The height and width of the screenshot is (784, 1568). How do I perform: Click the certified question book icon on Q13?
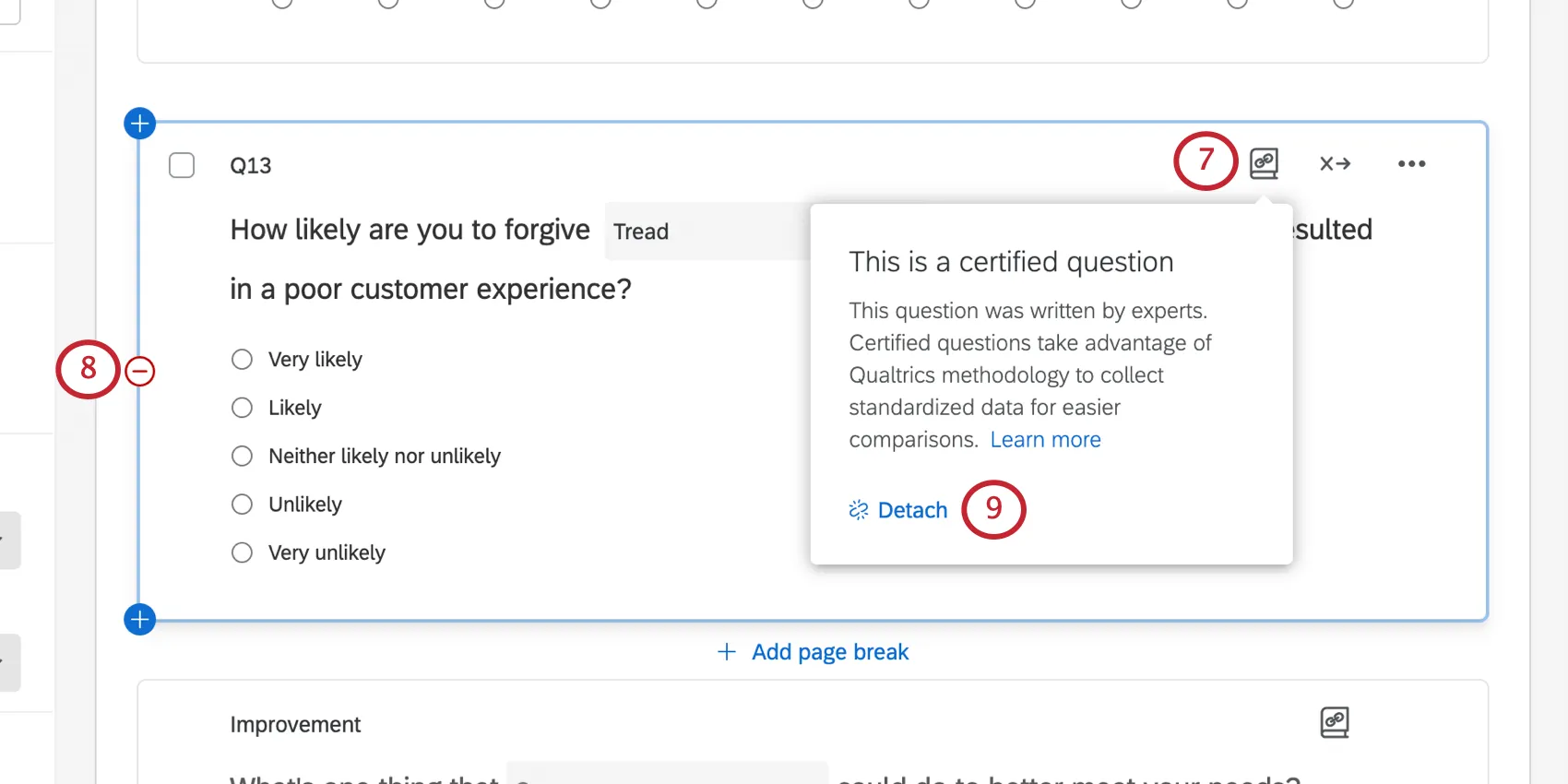1263,163
